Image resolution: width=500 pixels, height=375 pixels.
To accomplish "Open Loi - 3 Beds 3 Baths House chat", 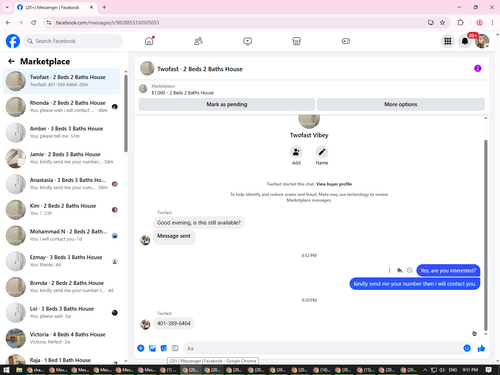I will click(x=62, y=312).
